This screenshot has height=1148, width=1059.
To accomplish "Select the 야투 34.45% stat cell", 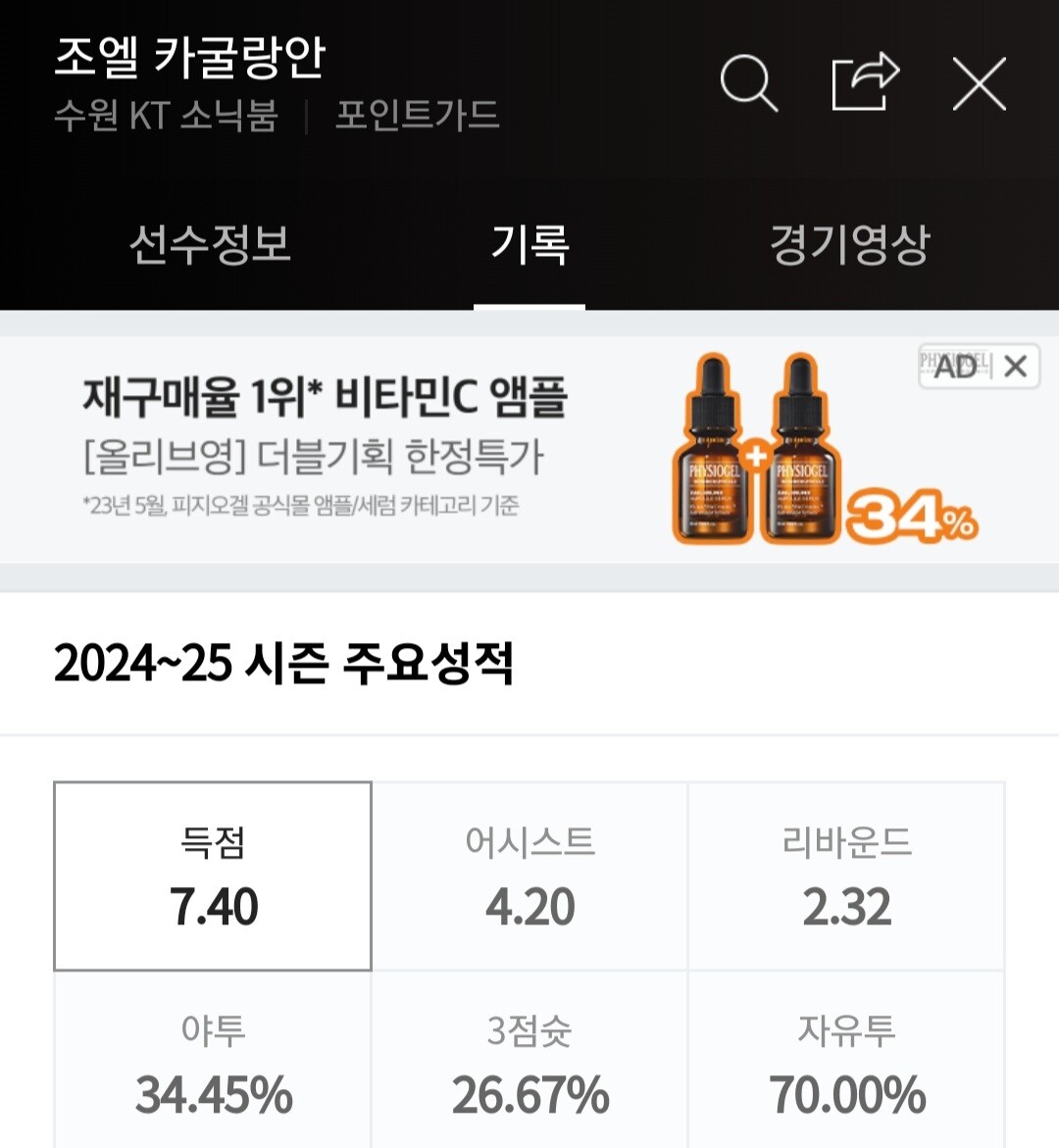I will [x=213, y=1064].
